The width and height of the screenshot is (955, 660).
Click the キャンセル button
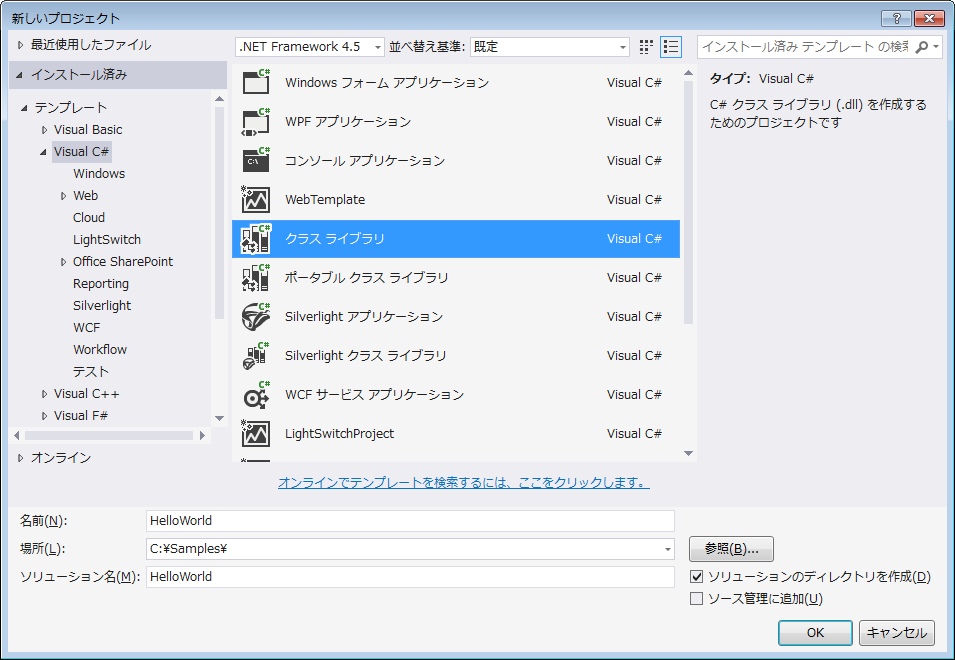point(897,633)
